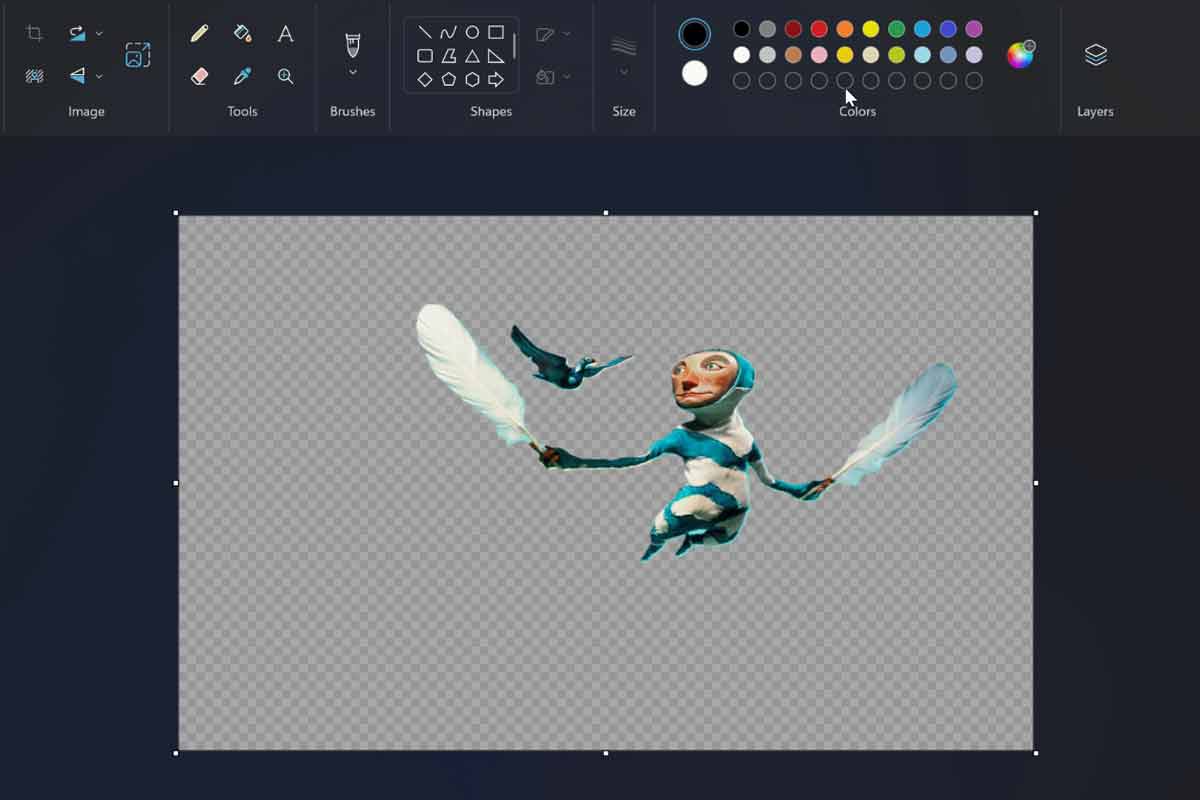Pick the pink palette swatch
This screenshot has height=800, width=1200.
click(819, 55)
